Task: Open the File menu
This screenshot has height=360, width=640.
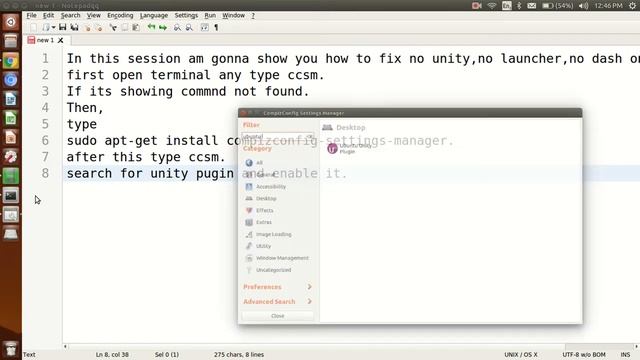Action: (x=31, y=15)
